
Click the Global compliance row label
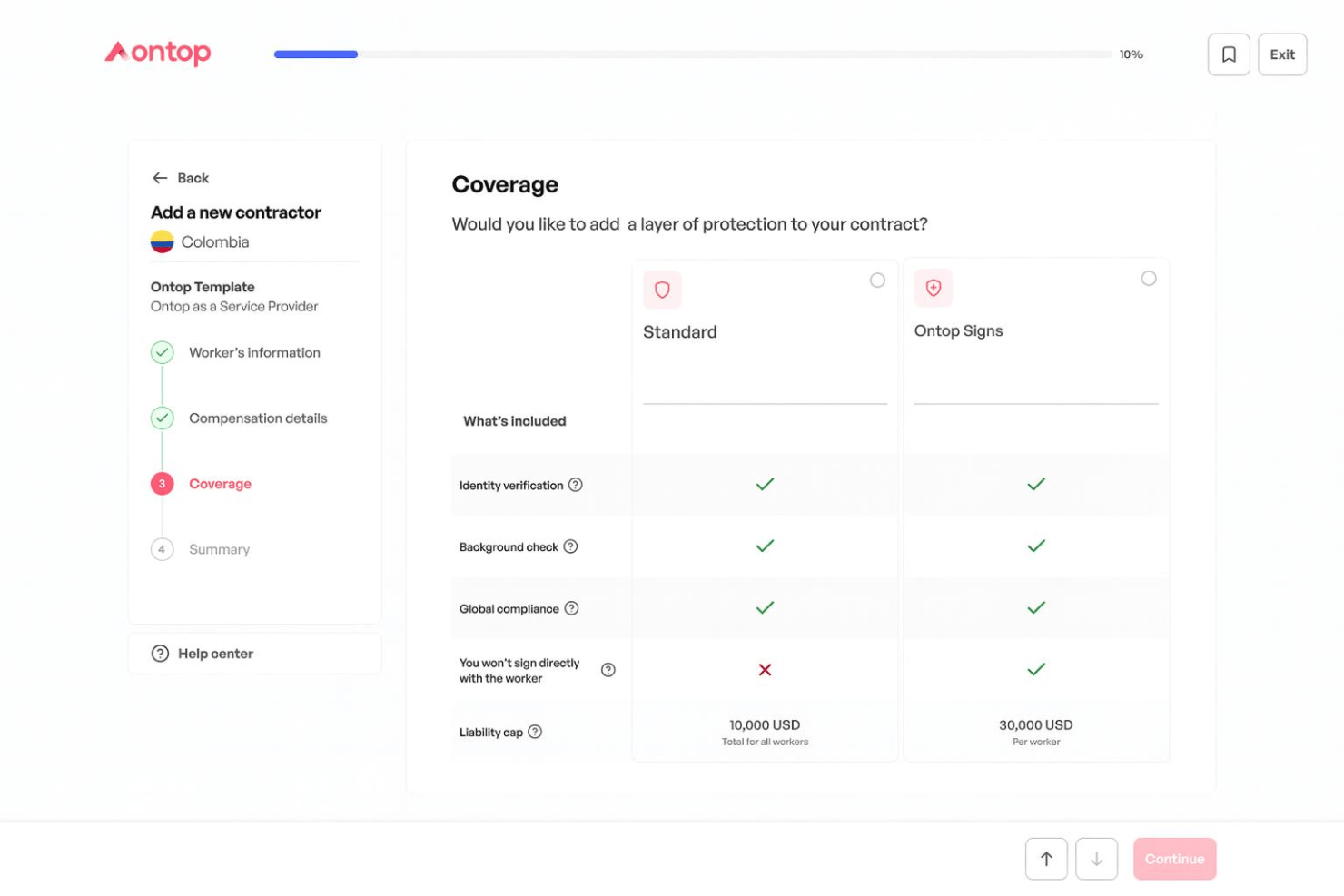click(509, 609)
